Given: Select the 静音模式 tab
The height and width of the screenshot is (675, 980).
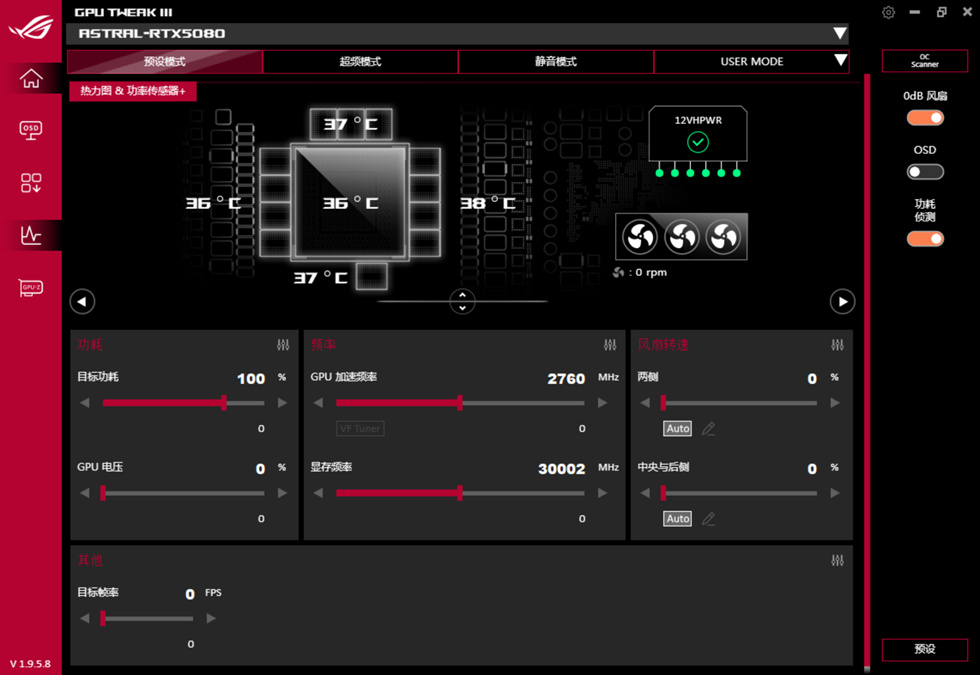Looking at the screenshot, I should [x=556, y=61].
